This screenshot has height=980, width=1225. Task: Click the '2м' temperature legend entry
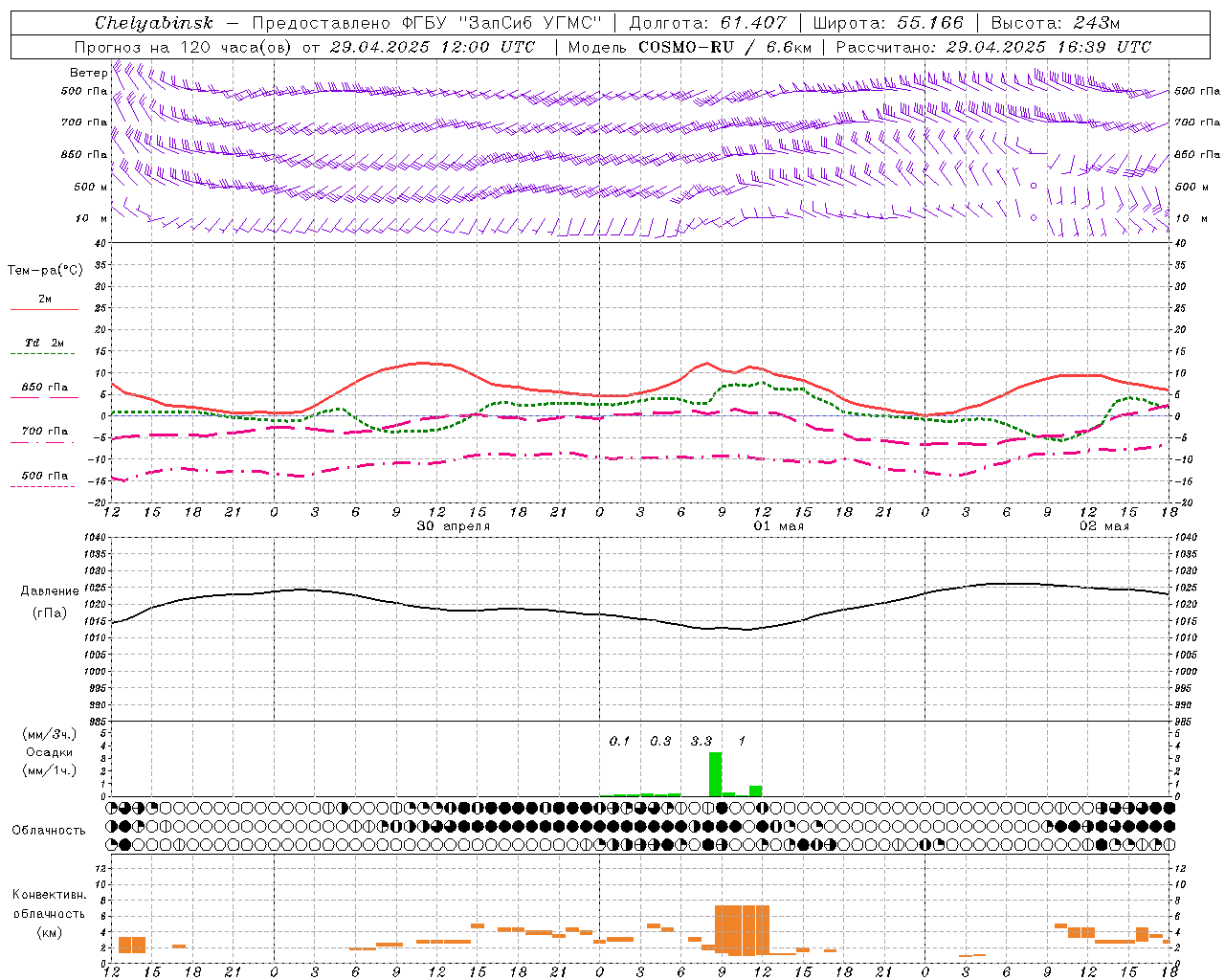point(45,299)
